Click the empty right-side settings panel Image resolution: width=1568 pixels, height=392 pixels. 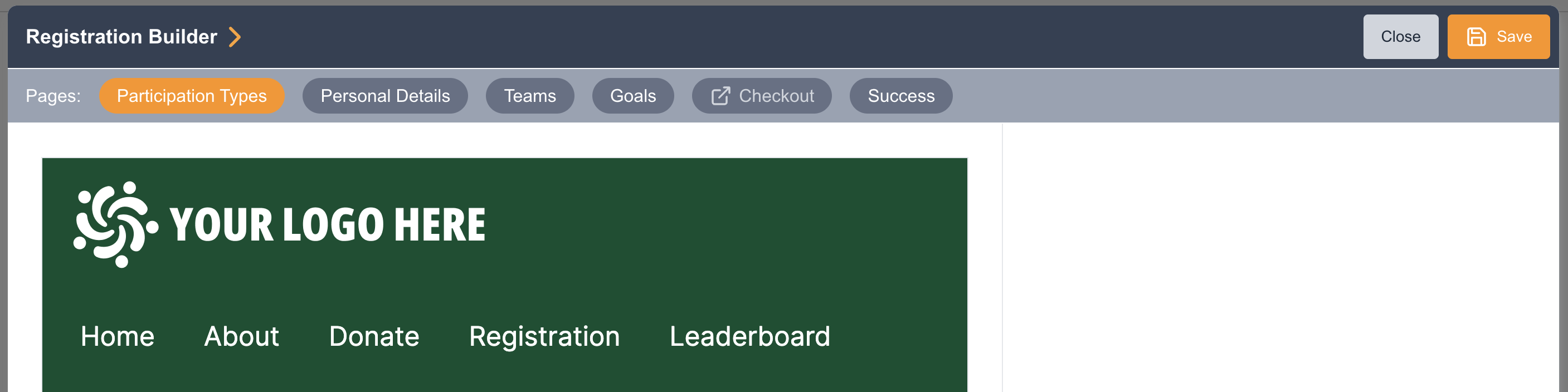(1278, 256)
